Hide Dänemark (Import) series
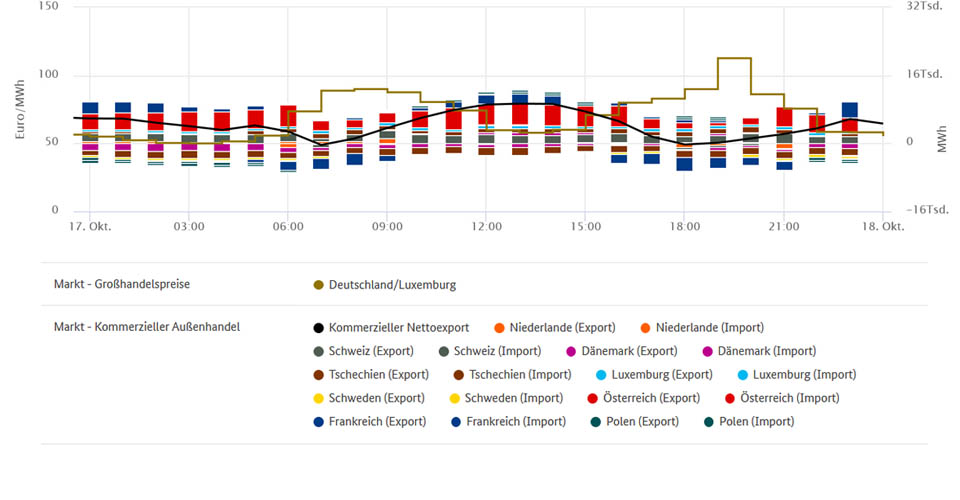Viewport: 960px width, 500px height. click(759, 351)
